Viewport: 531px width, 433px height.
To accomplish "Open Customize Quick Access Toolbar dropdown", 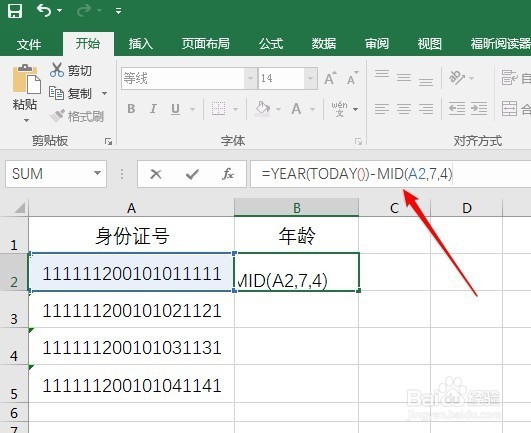I will tap(118, 11).
